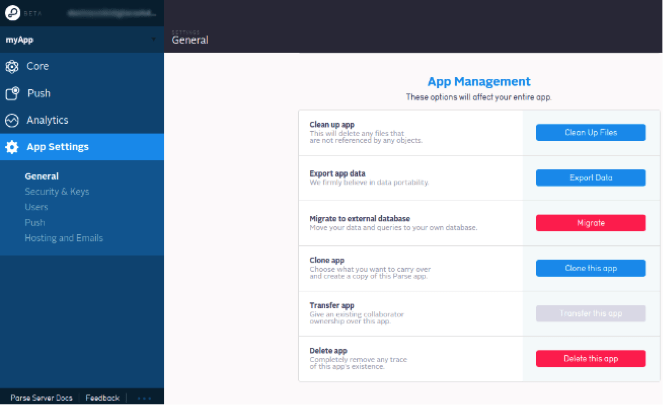This screenshot has height=405, width=663.
Task: Click the Clean Up Files button
Action: coord(590,132)
